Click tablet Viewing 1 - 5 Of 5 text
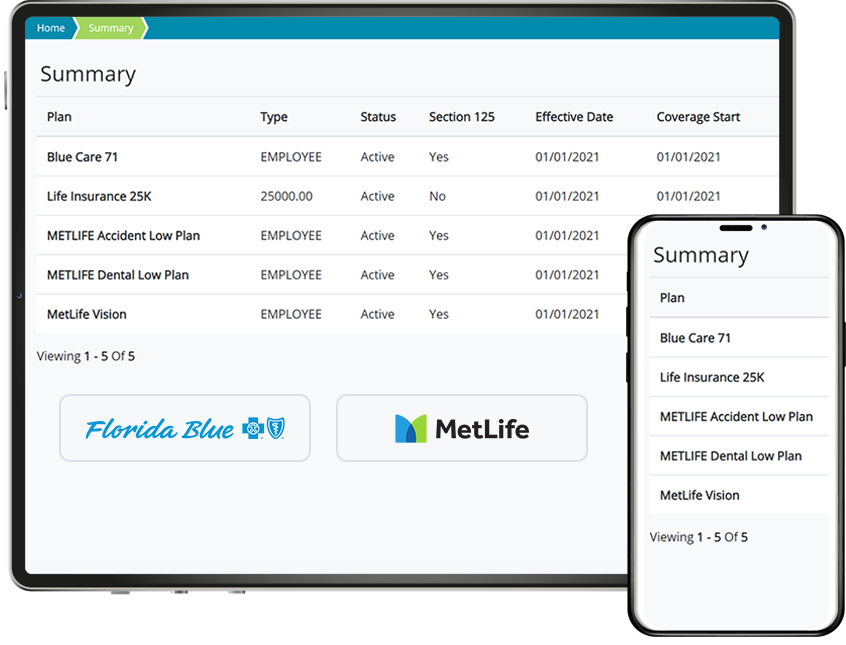This screenshot has width=846, height=645. pyautogui.click(x=86, y=356)
